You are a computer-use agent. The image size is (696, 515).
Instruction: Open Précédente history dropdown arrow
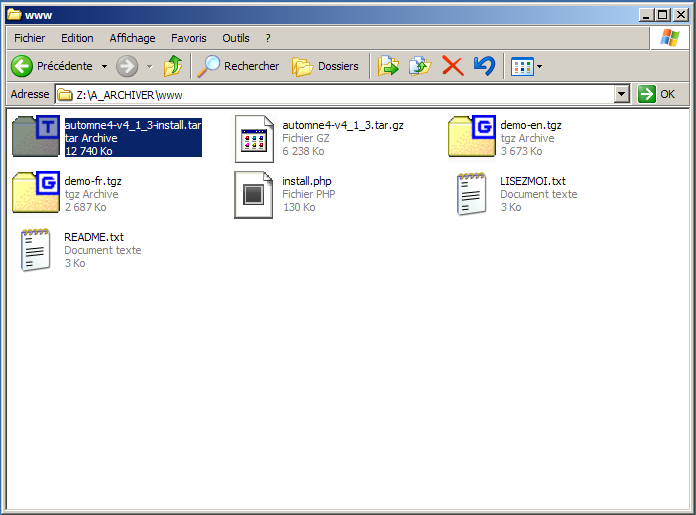coord(104,67)
